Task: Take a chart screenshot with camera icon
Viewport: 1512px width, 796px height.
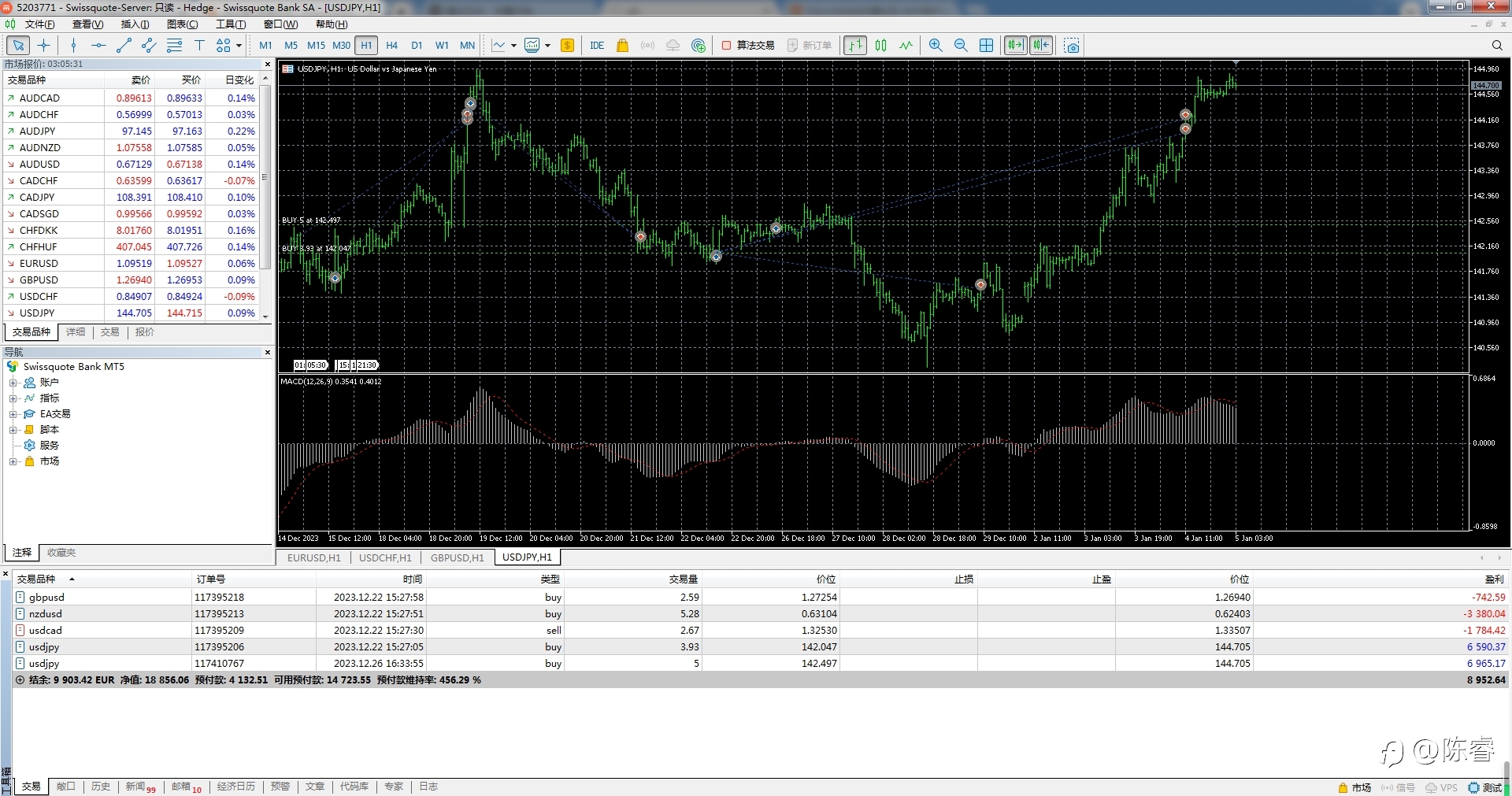Action: click(1071, 46)
